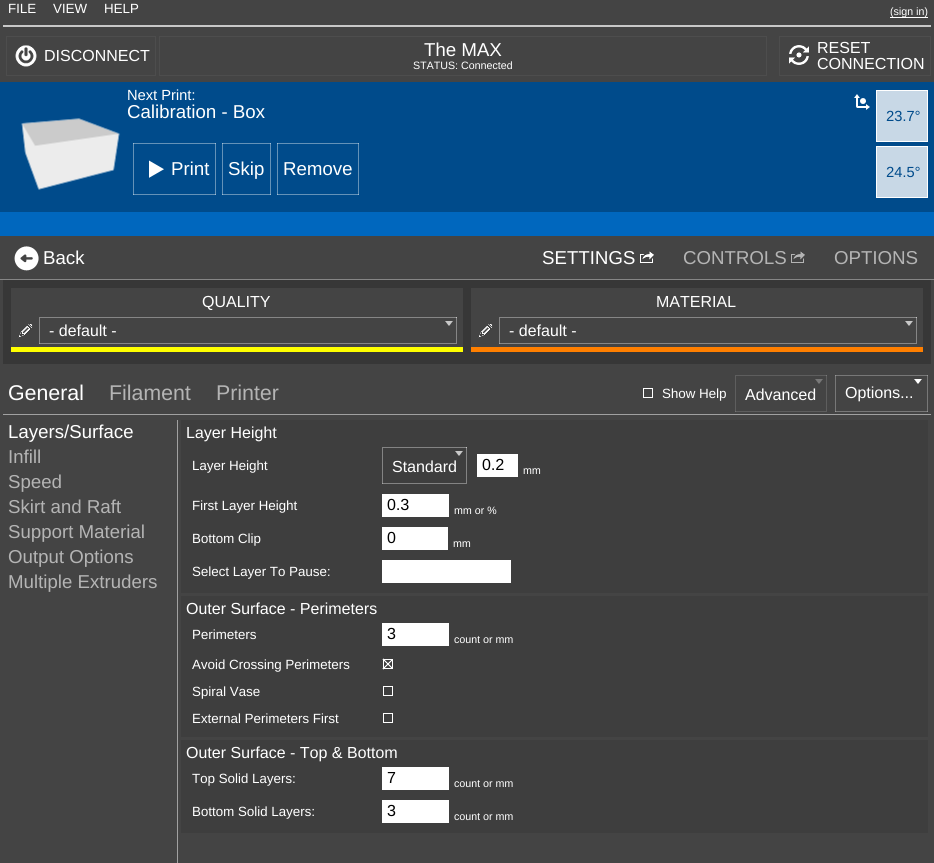Viewport: 934px width, 863px height.
Task: Open the Quality preset dropdown
Action: pos(248,331)
